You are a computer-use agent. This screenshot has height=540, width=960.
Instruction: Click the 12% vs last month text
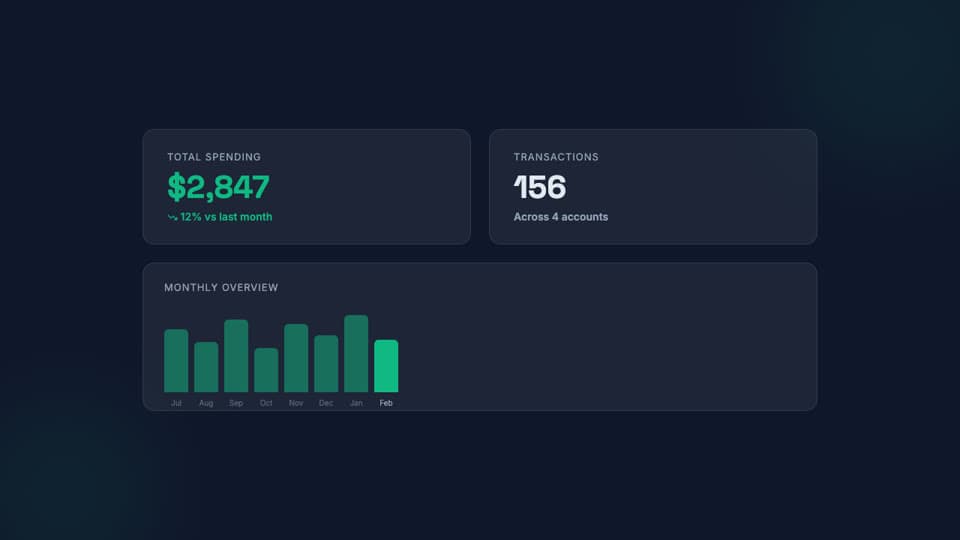coord(226,217)
